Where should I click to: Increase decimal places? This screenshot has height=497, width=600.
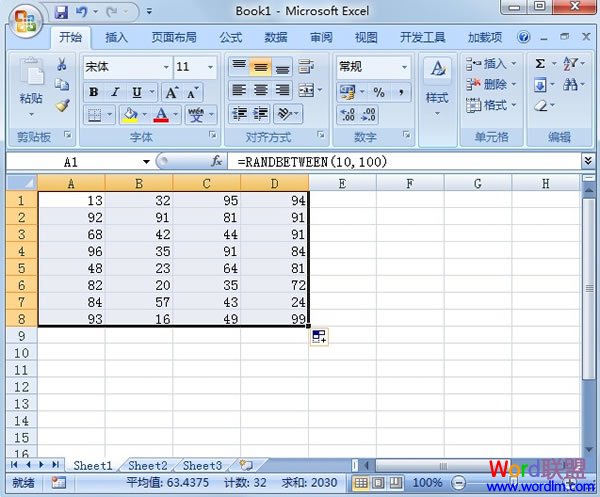click(x=347, y=114)
